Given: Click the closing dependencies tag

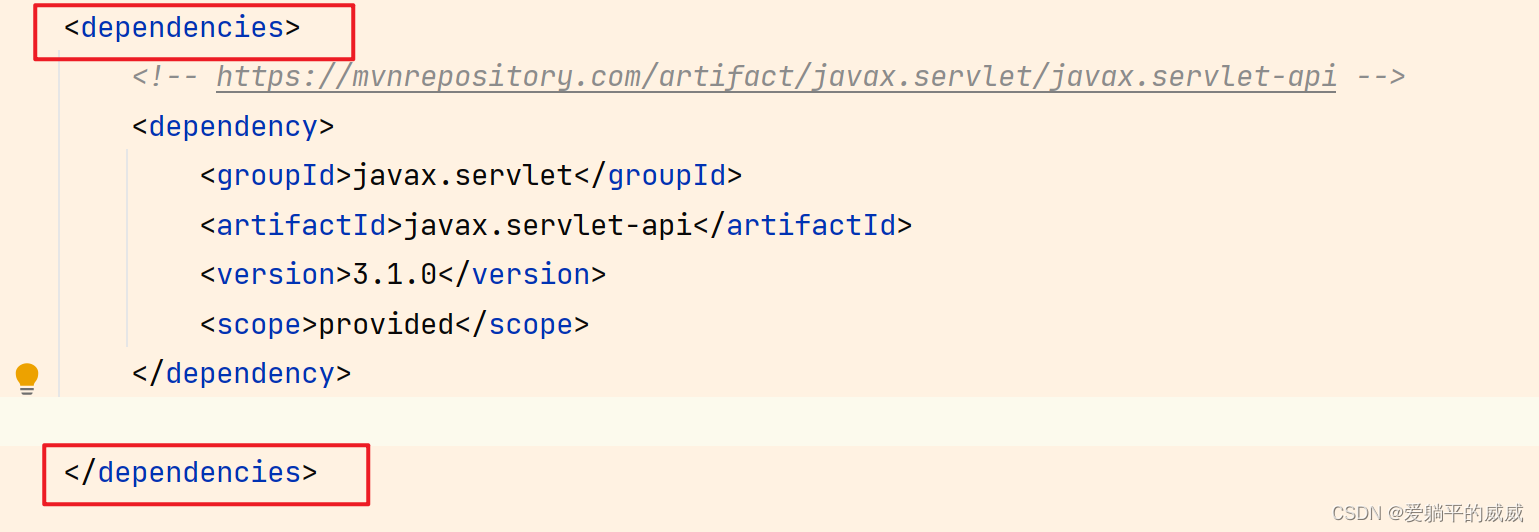Looking at the screenshot, I should (191, 472).
